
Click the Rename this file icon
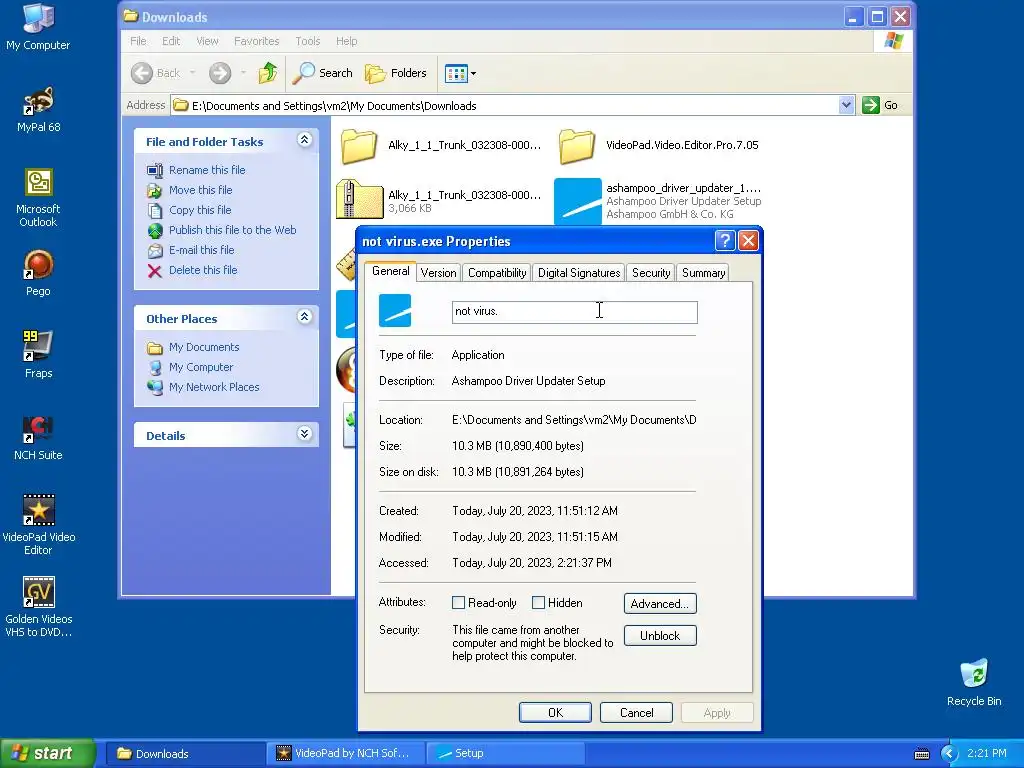pos(155,170)
